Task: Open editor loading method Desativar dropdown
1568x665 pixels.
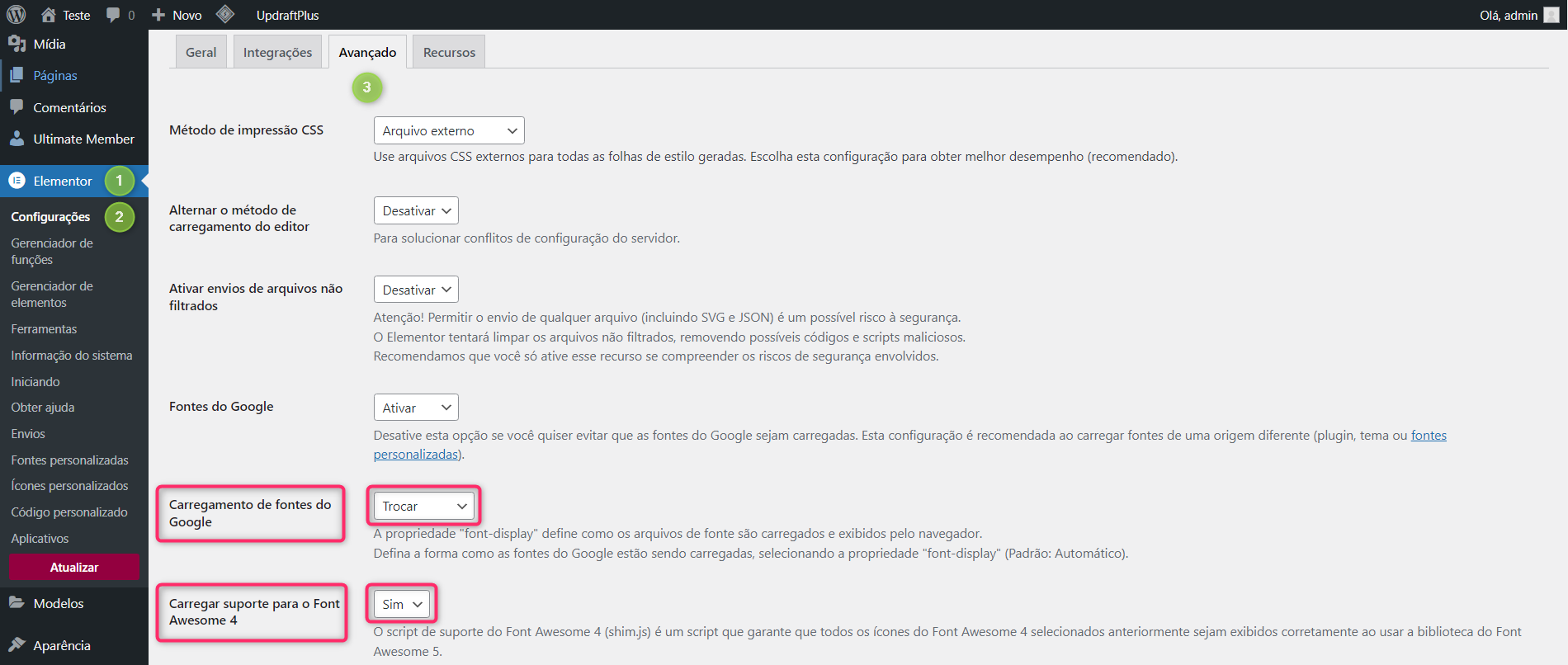Action: click(x=416, y=210)
